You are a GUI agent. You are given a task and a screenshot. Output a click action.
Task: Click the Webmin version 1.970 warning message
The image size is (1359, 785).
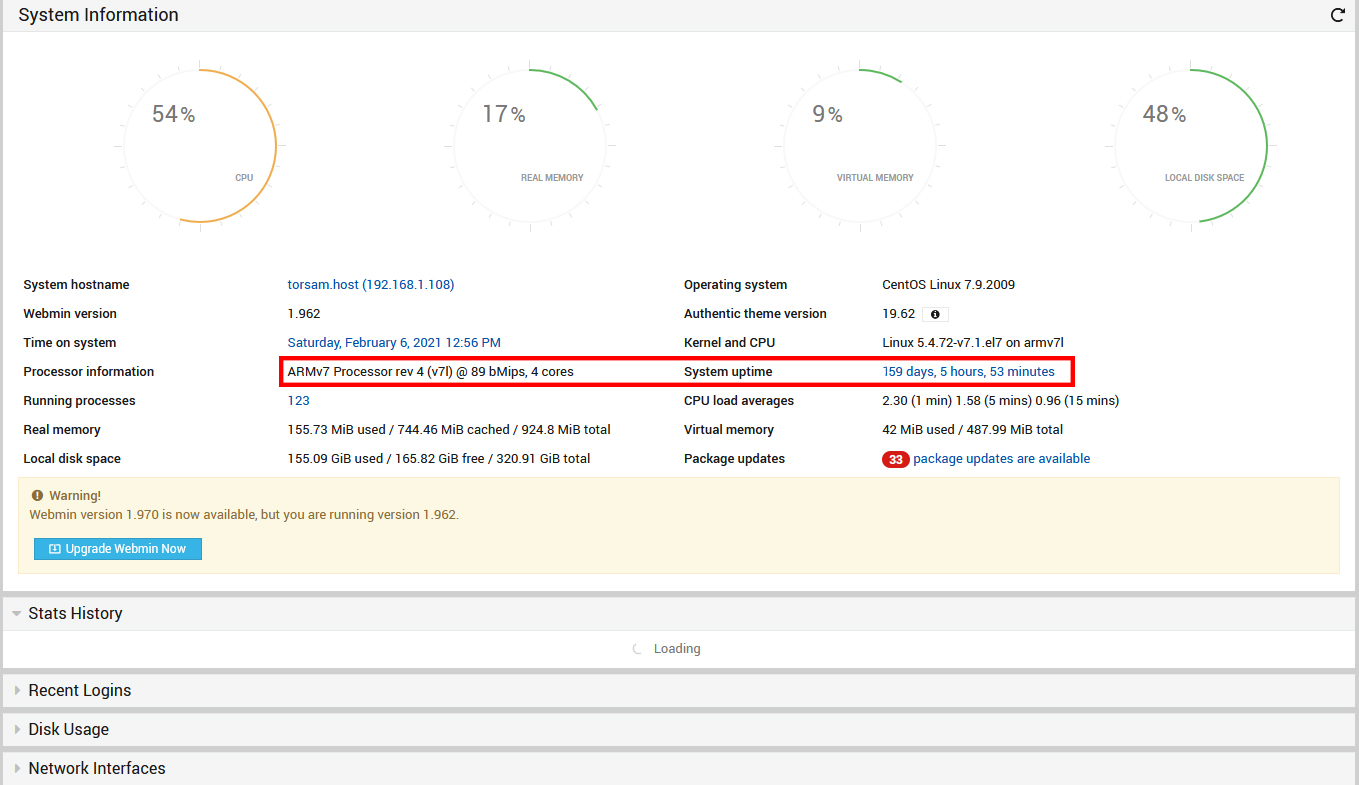244,515
